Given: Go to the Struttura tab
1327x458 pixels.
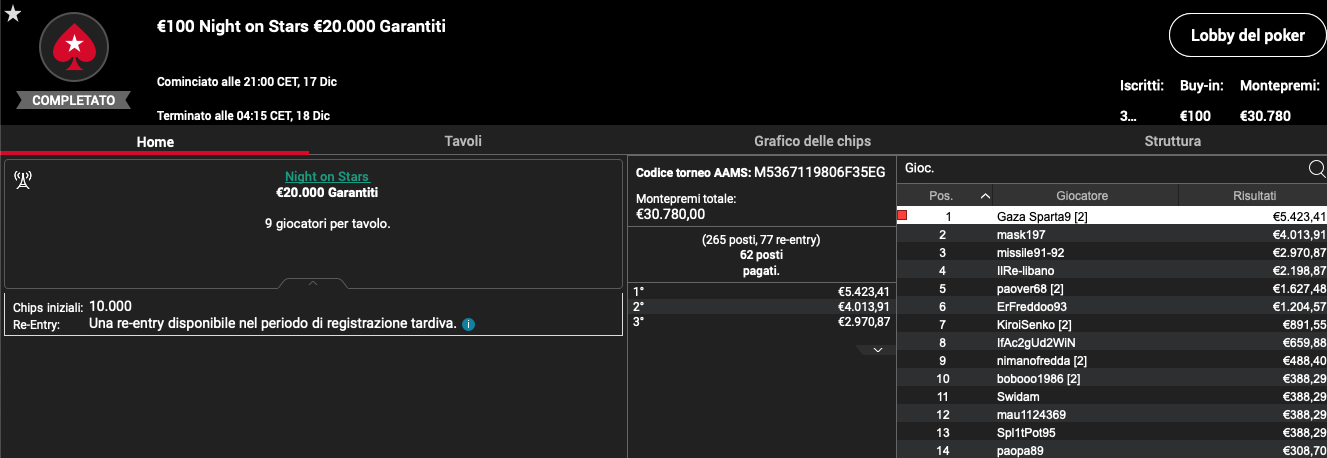Looking at the screenshot, I should (1172, 141).
